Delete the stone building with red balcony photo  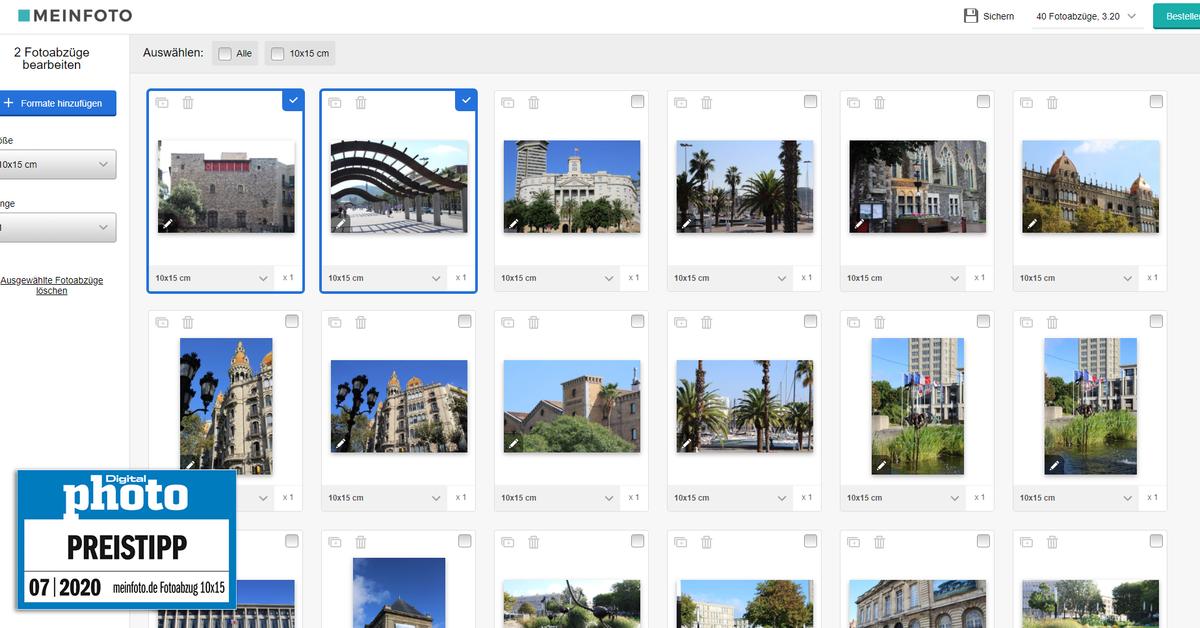point(188,102)
